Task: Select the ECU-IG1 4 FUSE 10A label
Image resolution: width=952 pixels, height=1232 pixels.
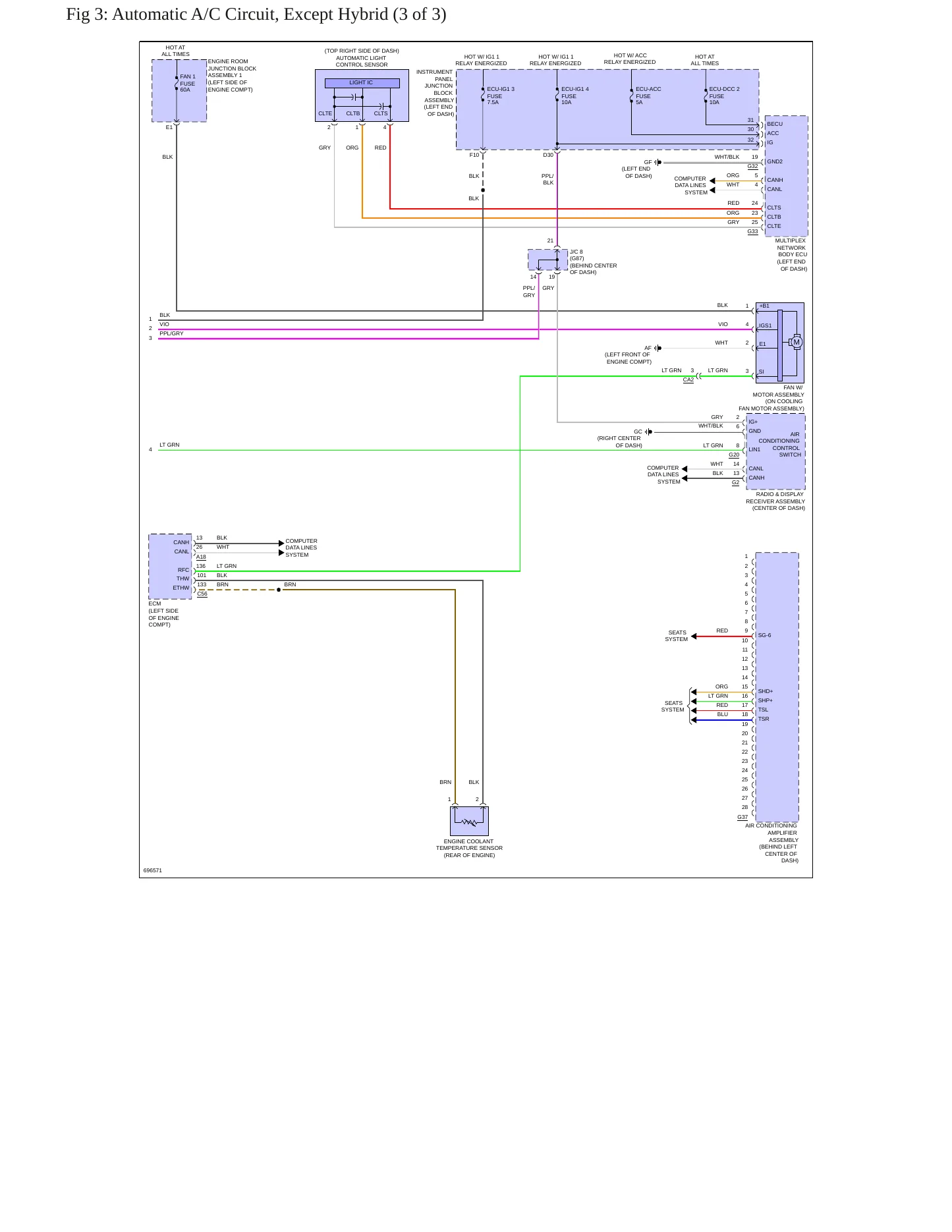Action: tap(575, 96)
